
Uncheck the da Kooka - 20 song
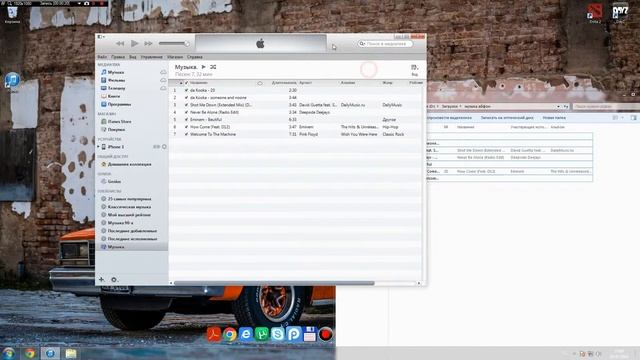pyautogui.click(x=187, y=90)
